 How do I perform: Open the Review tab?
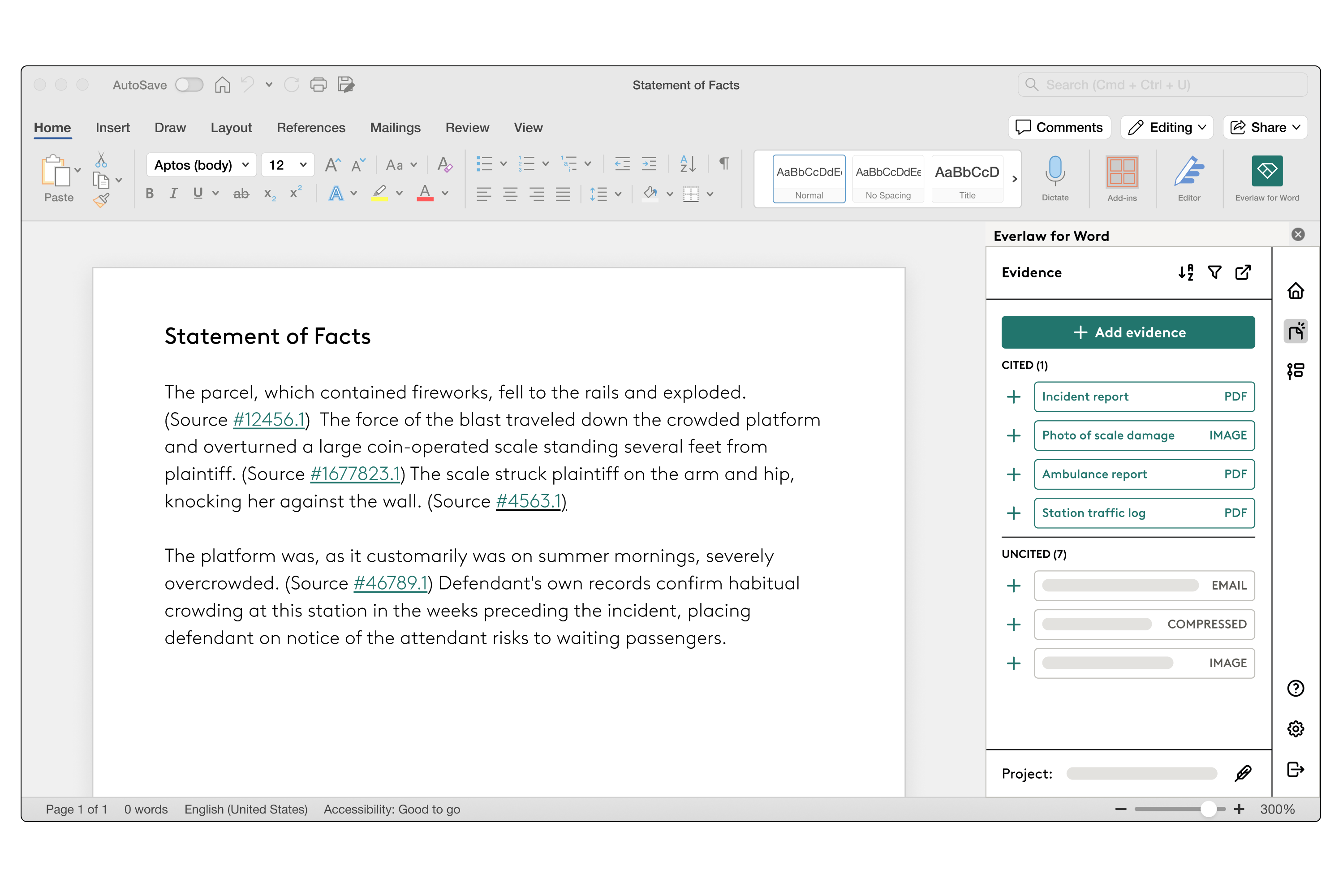pyautogui.click(x=467, y=127)
